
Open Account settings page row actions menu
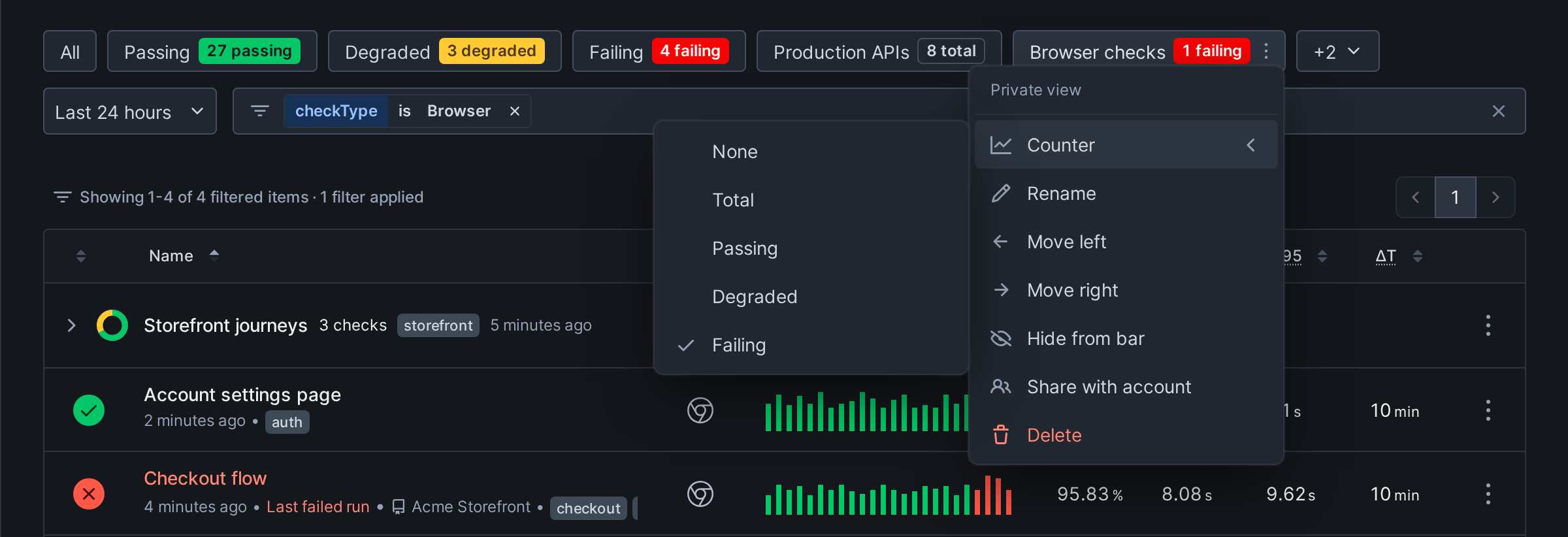click(x=1488, y=410)
